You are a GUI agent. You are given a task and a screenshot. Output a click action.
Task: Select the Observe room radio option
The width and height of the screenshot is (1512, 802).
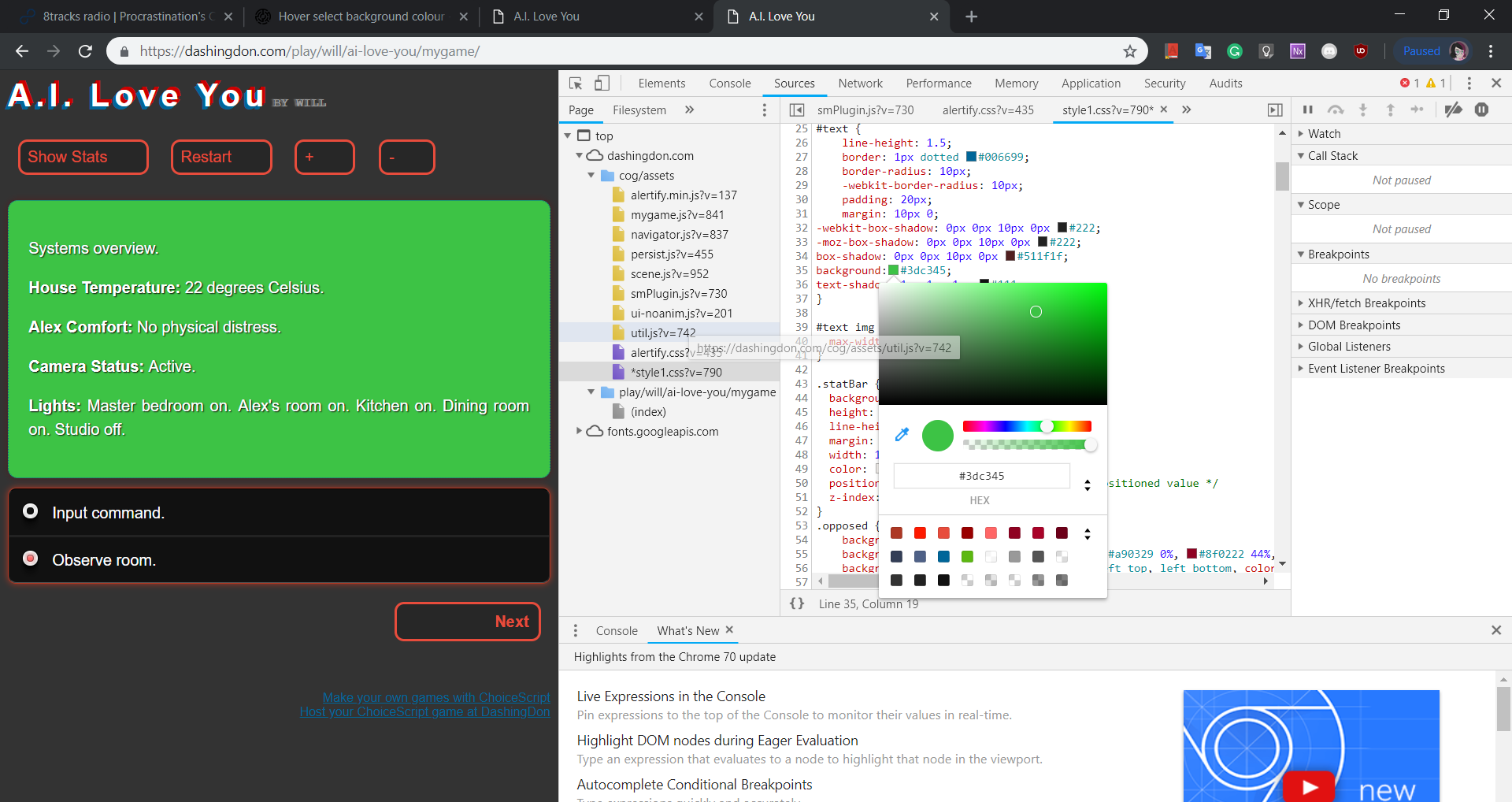[x=31, y=559]
